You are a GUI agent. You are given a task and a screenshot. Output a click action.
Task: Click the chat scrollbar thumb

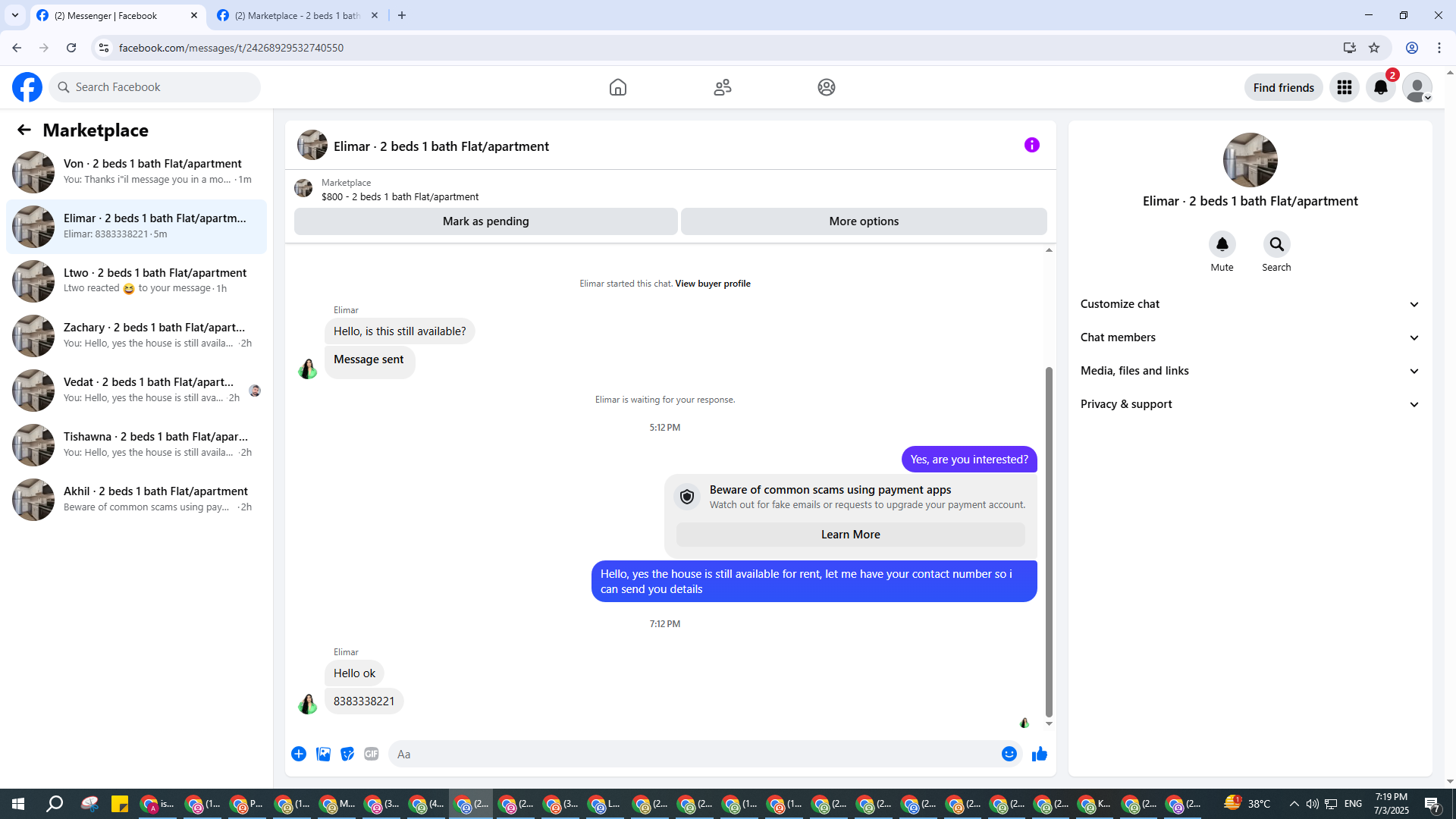[x=1049, y=541]
